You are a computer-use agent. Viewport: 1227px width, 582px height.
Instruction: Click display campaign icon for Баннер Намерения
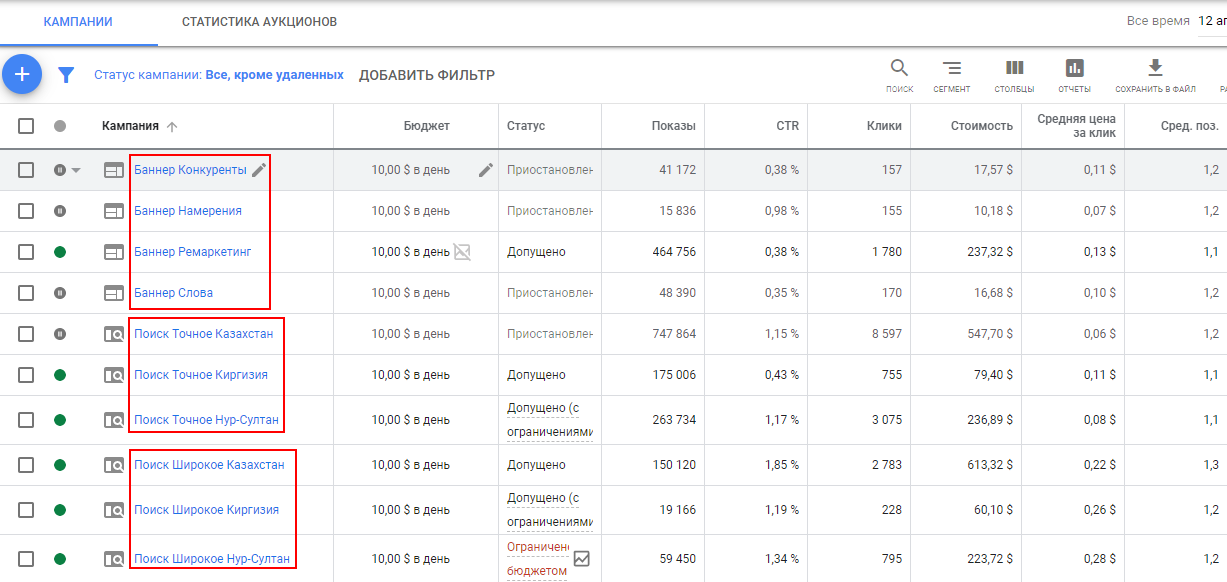[114, 211]
